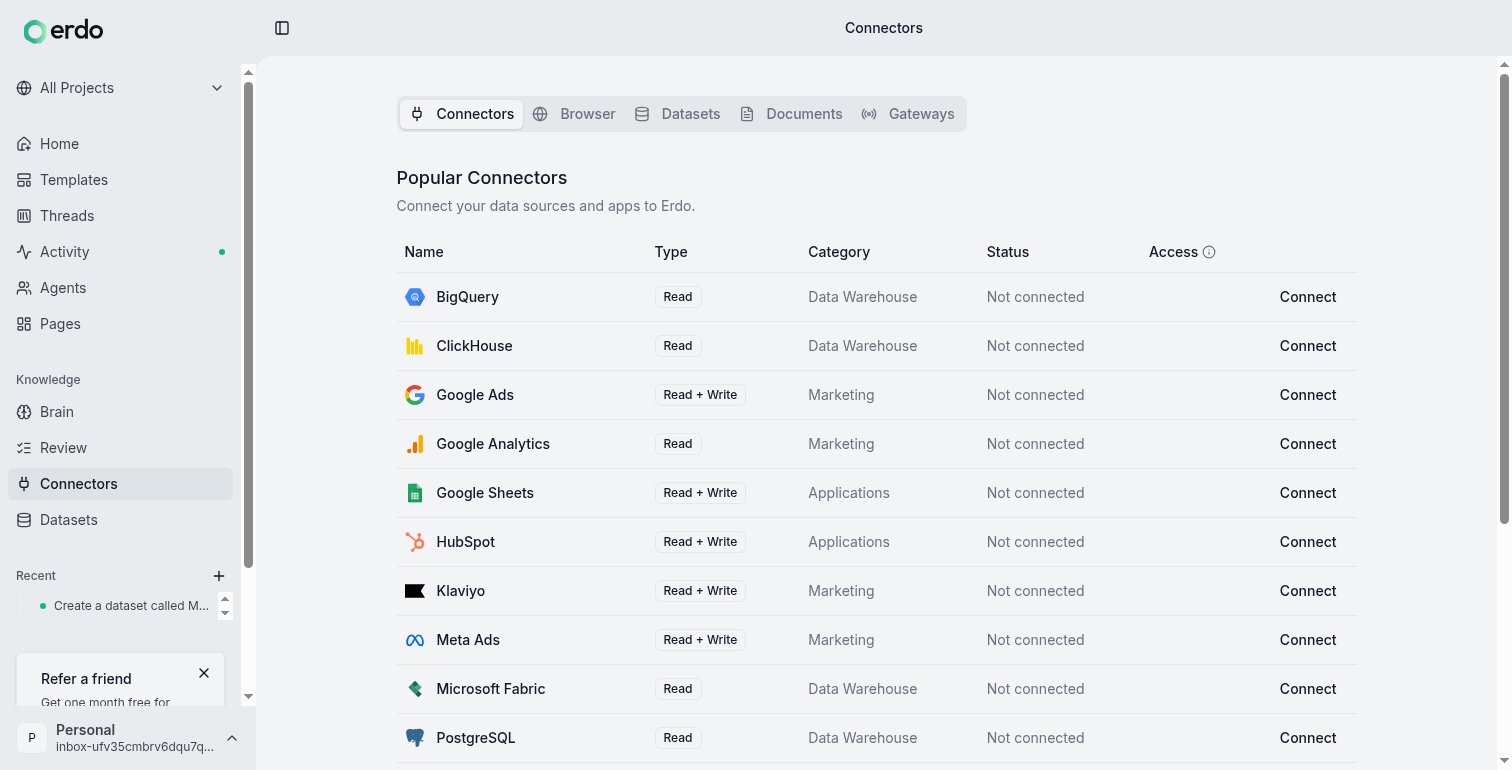This screenshot has width=1512, height=770.
Task: Click the PostgreSQL elephant icon
Action: tap(415, 738)
